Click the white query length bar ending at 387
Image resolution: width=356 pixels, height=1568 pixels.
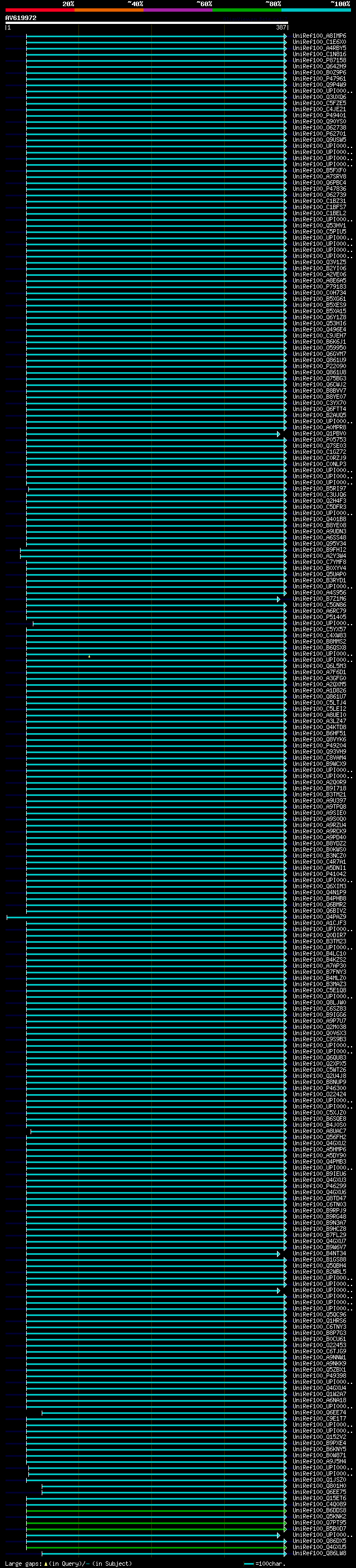(x=147, y=23)
